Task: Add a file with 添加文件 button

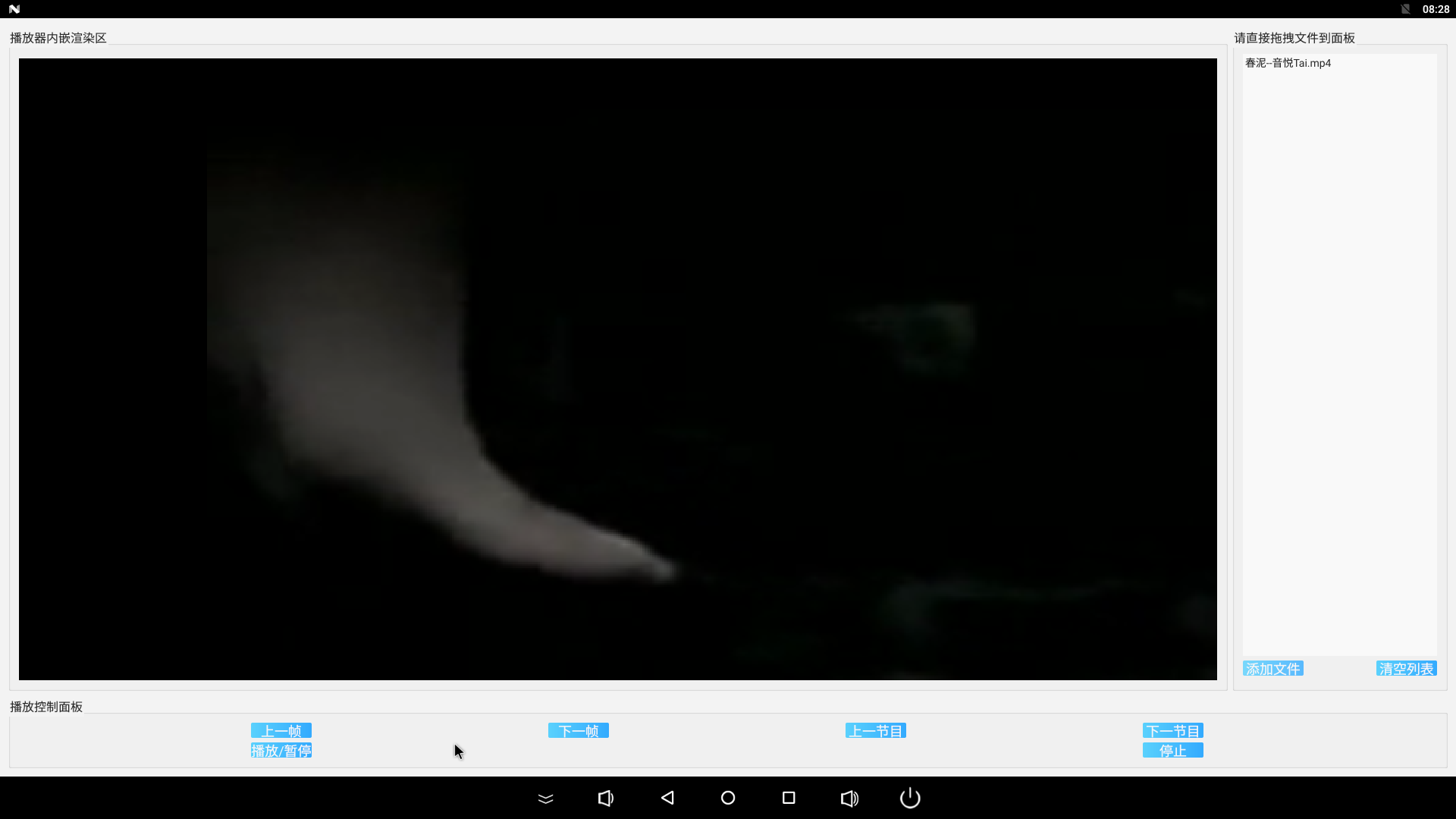Action: 1273,668
